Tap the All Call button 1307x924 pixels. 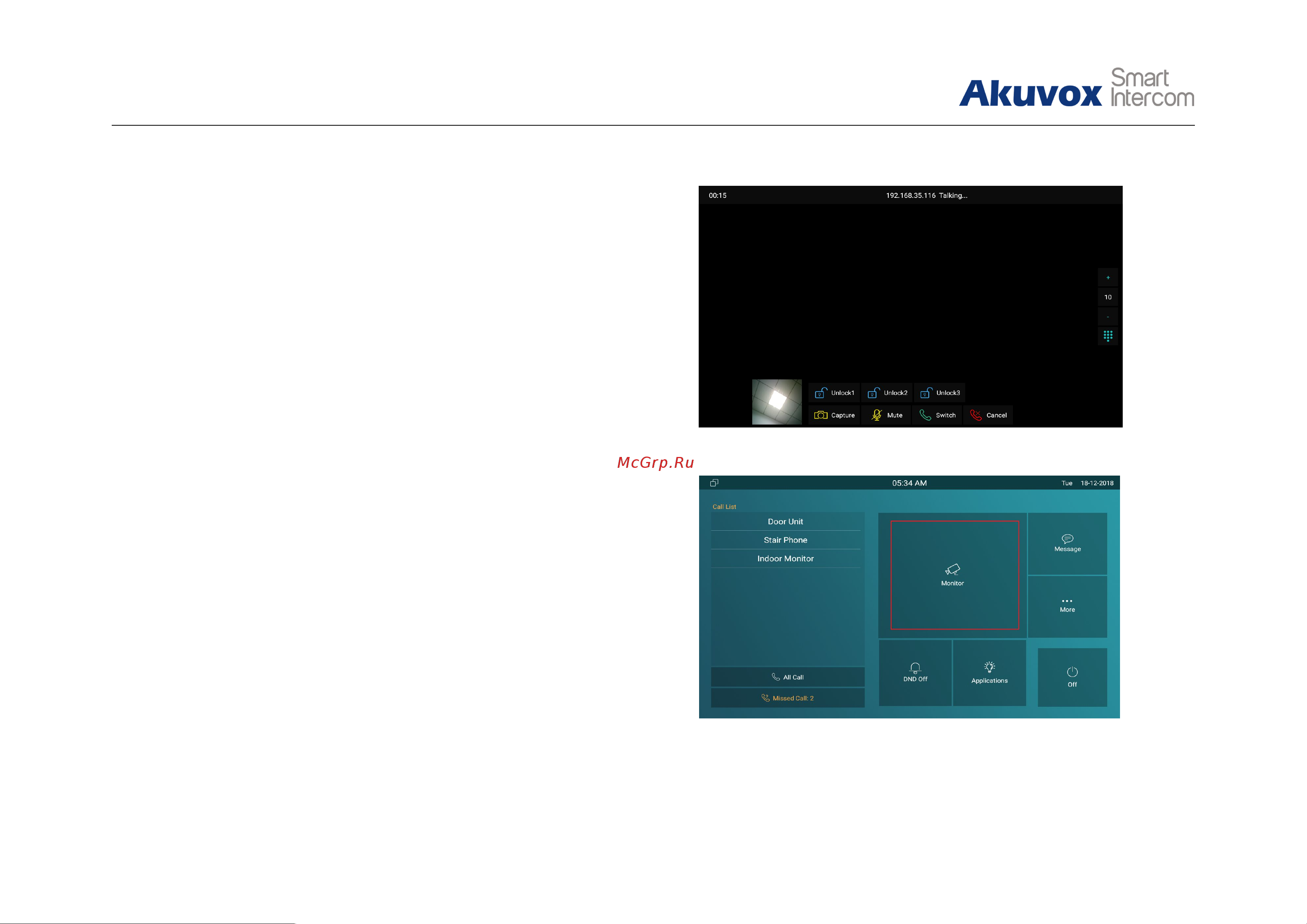pos(788,677)
